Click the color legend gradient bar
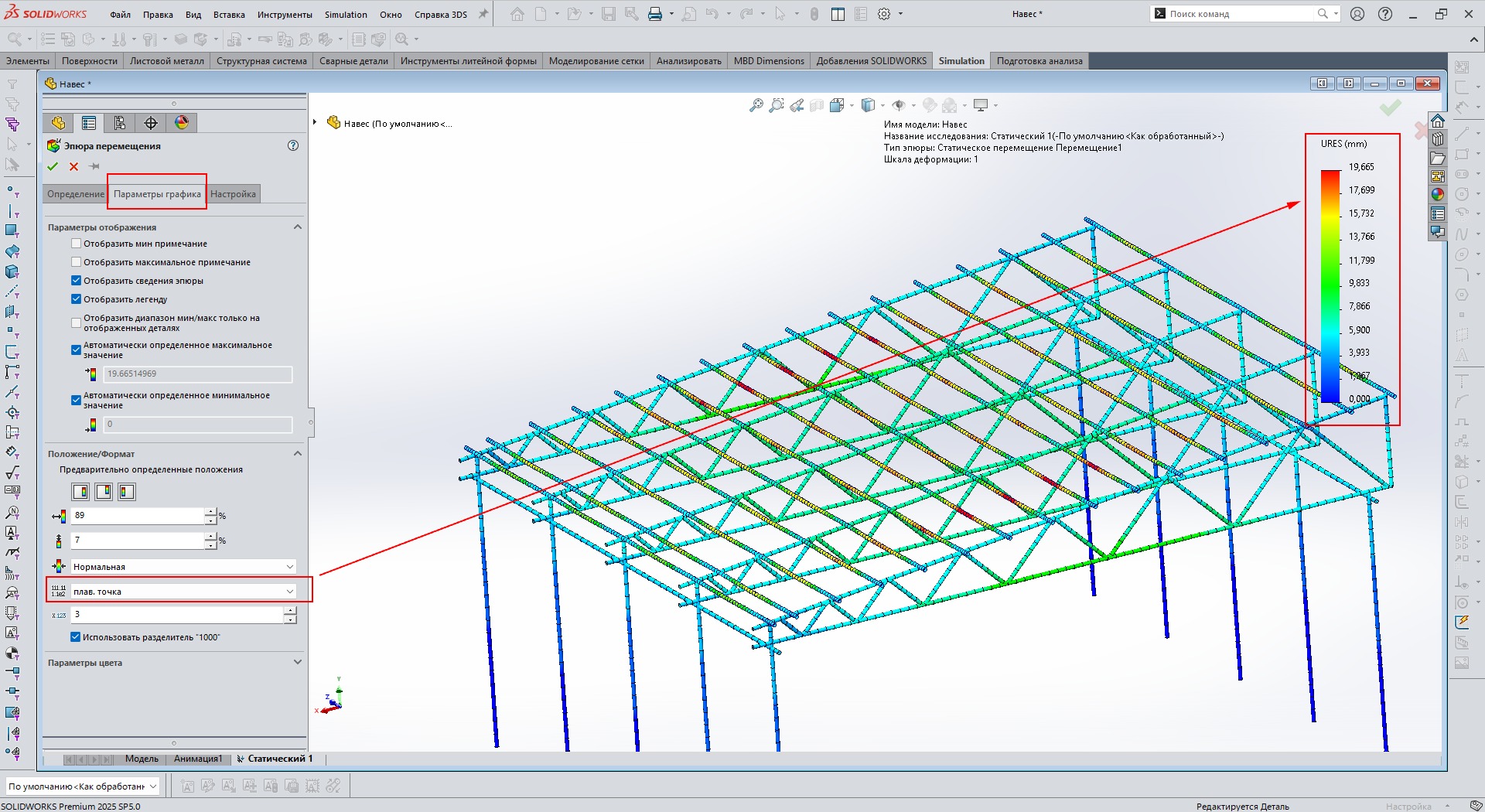Viewport: 1485px width, 812px height. pyautogui.click(x=1330, y=286)
